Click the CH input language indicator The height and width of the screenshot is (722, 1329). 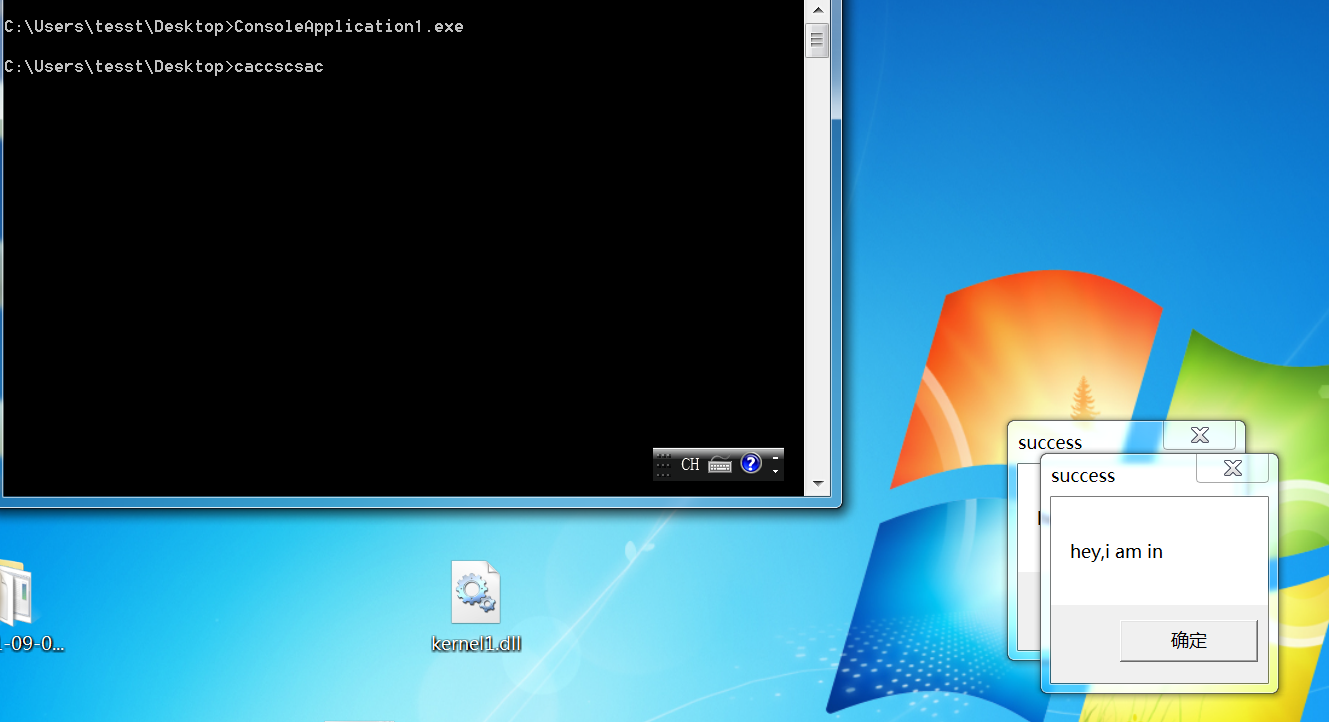pyautogui.click(x=690, y=464)
